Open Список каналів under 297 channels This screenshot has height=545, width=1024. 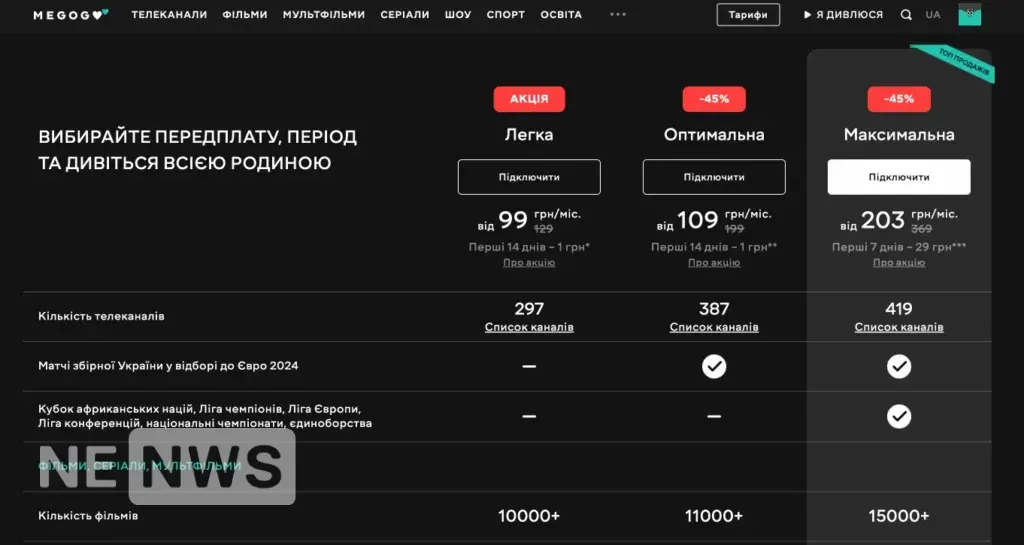click(529, 327)
